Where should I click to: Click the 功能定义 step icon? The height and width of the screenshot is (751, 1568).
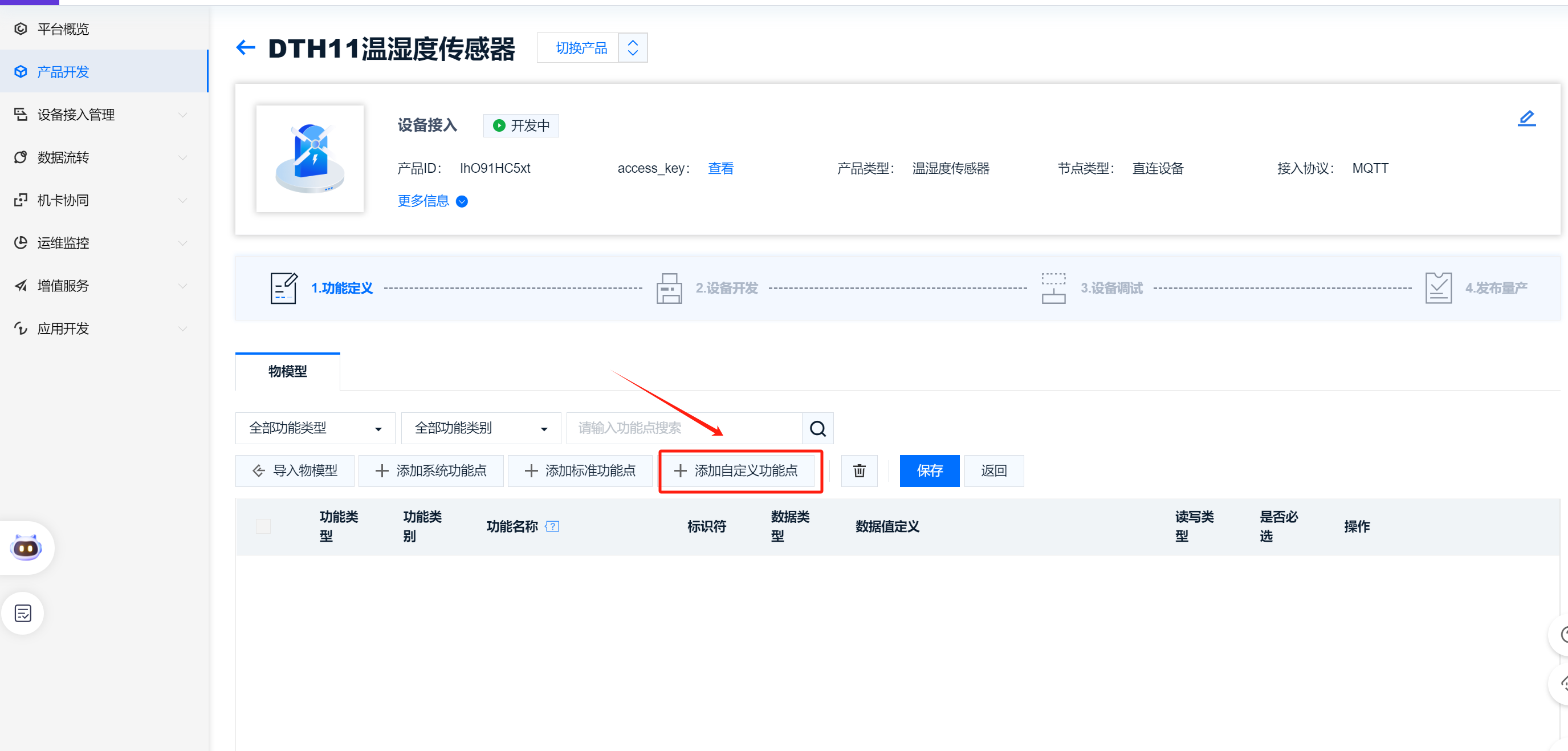tap(284, 287)
